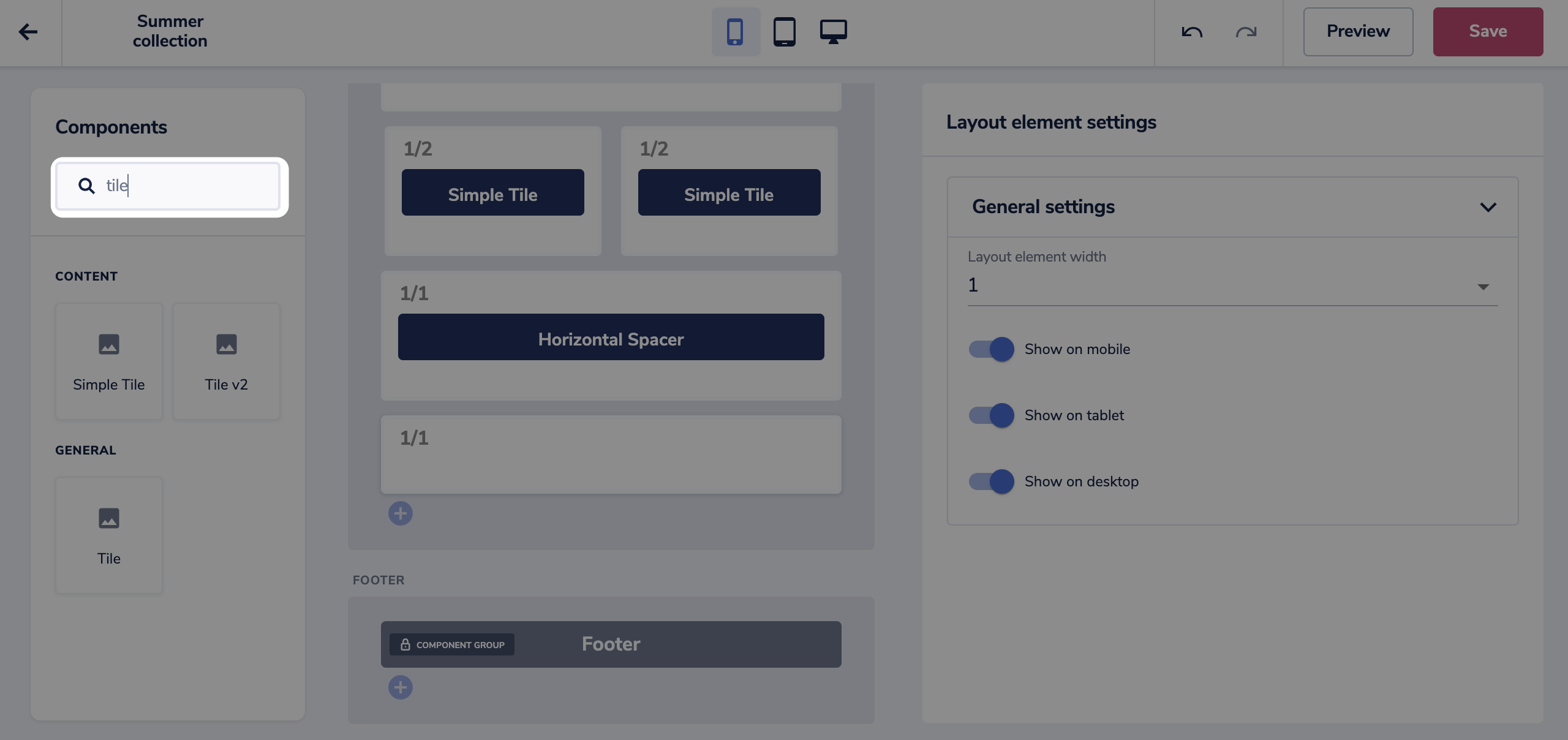Screen dimensions: 1568x740
Task: Click the Summer collection page title
Action: coord(170,31)
